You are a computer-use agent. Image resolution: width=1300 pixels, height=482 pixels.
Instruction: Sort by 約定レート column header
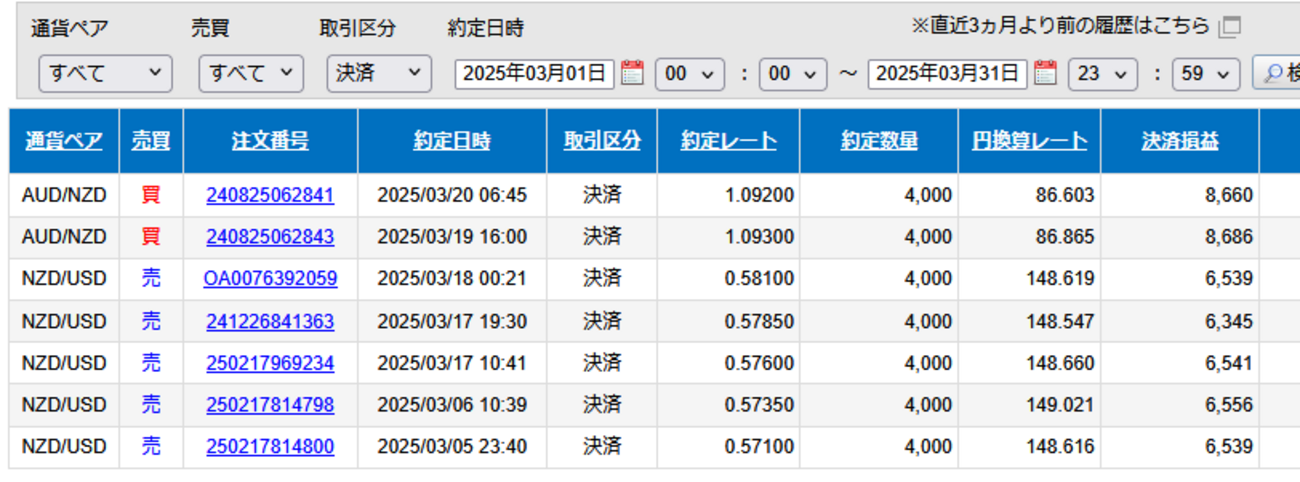coord(728,141)
